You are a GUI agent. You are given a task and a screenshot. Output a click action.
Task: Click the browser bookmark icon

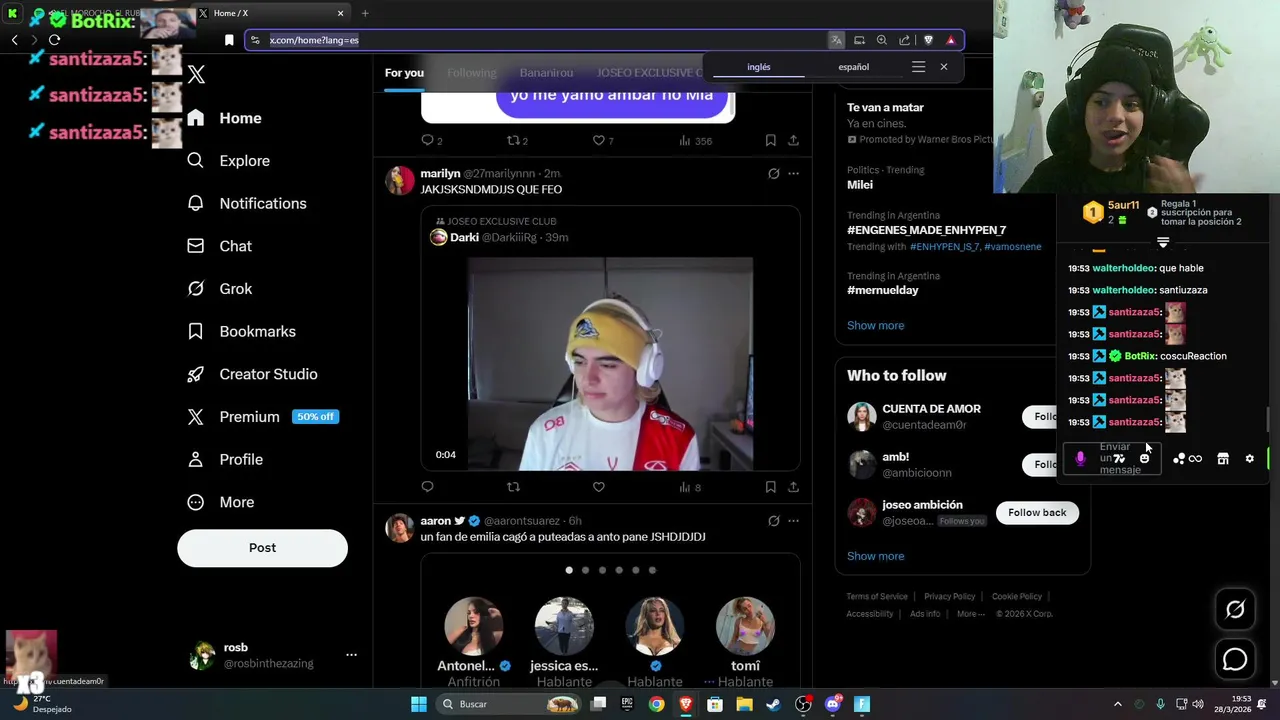point(229,40)
